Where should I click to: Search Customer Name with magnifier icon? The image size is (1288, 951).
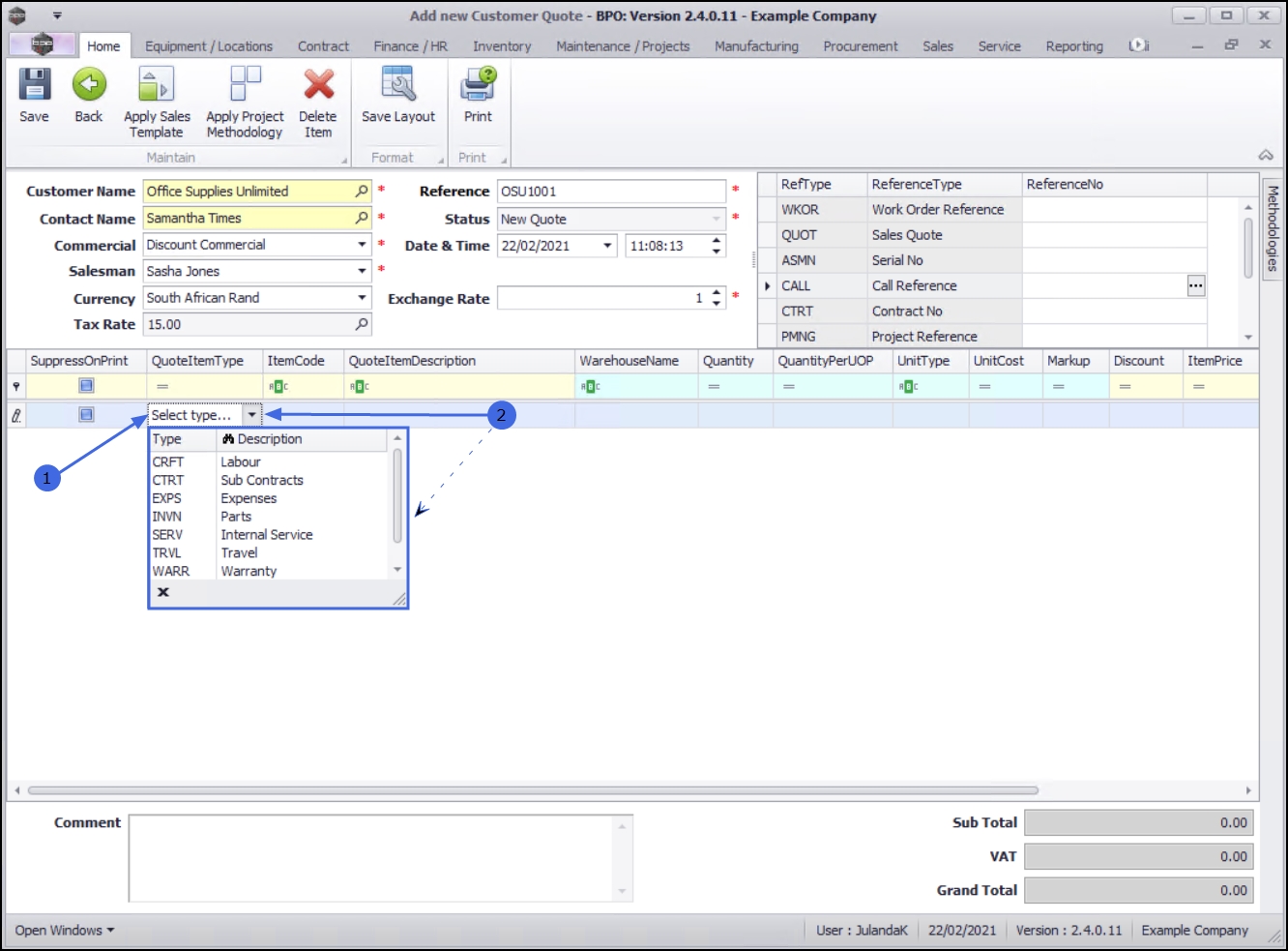pos(362,192)
